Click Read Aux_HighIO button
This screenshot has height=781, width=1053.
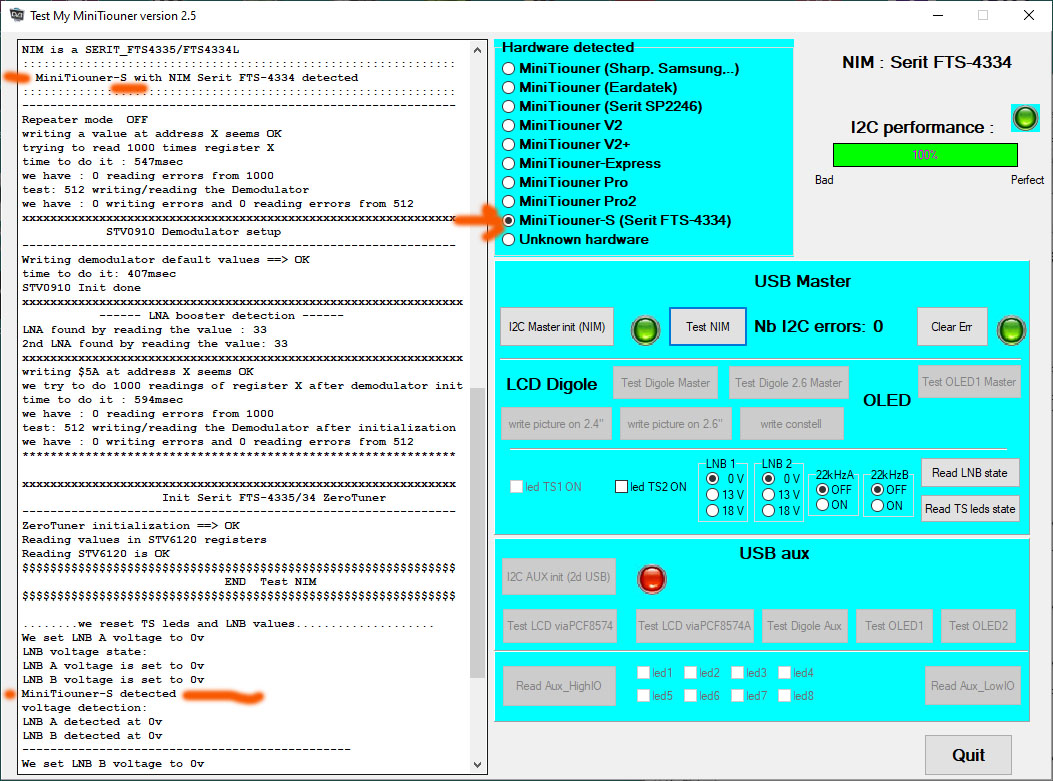(x=559, y=686)
